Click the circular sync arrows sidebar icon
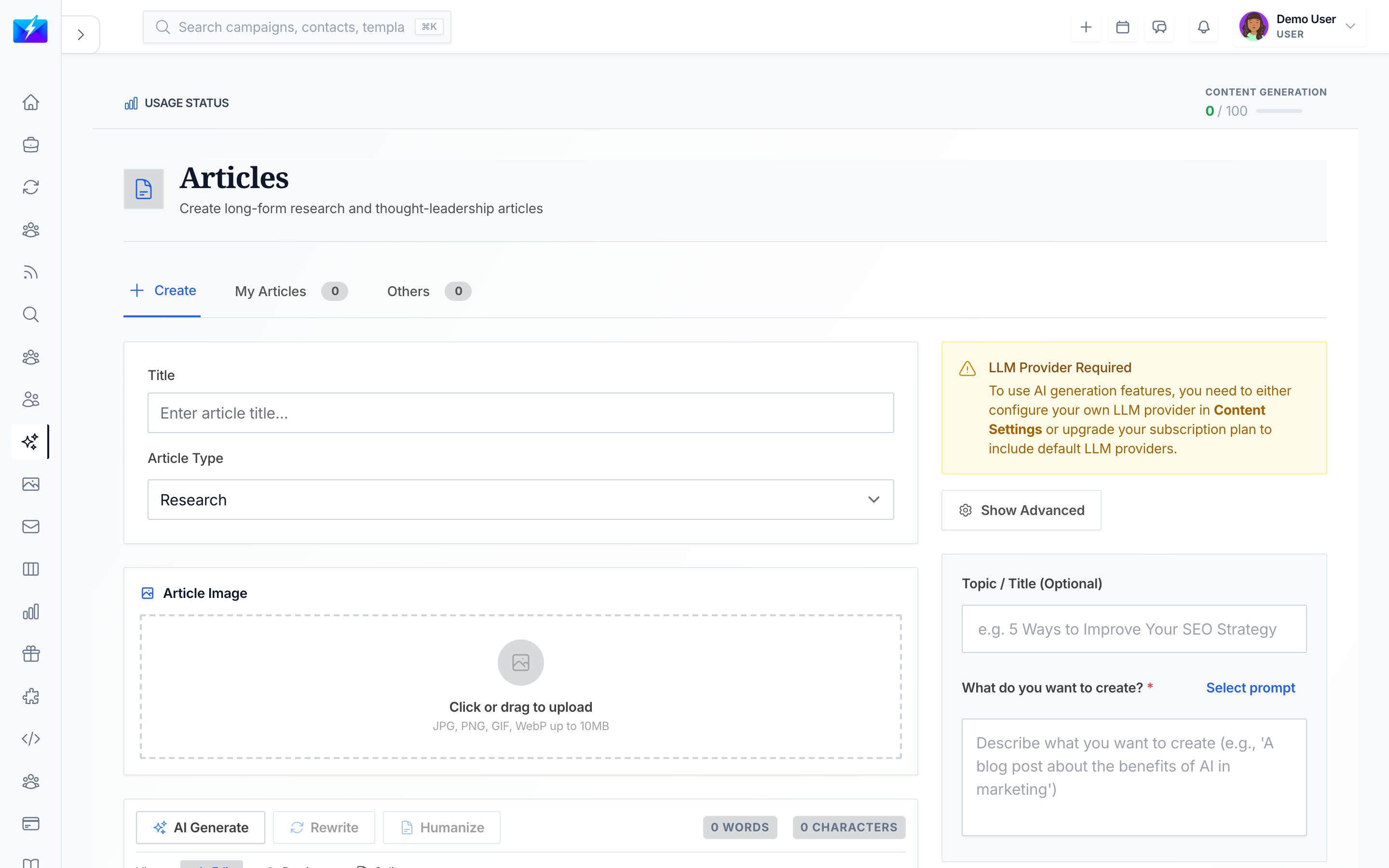Viewport: 1389px width, 868px height. [30, 187]
